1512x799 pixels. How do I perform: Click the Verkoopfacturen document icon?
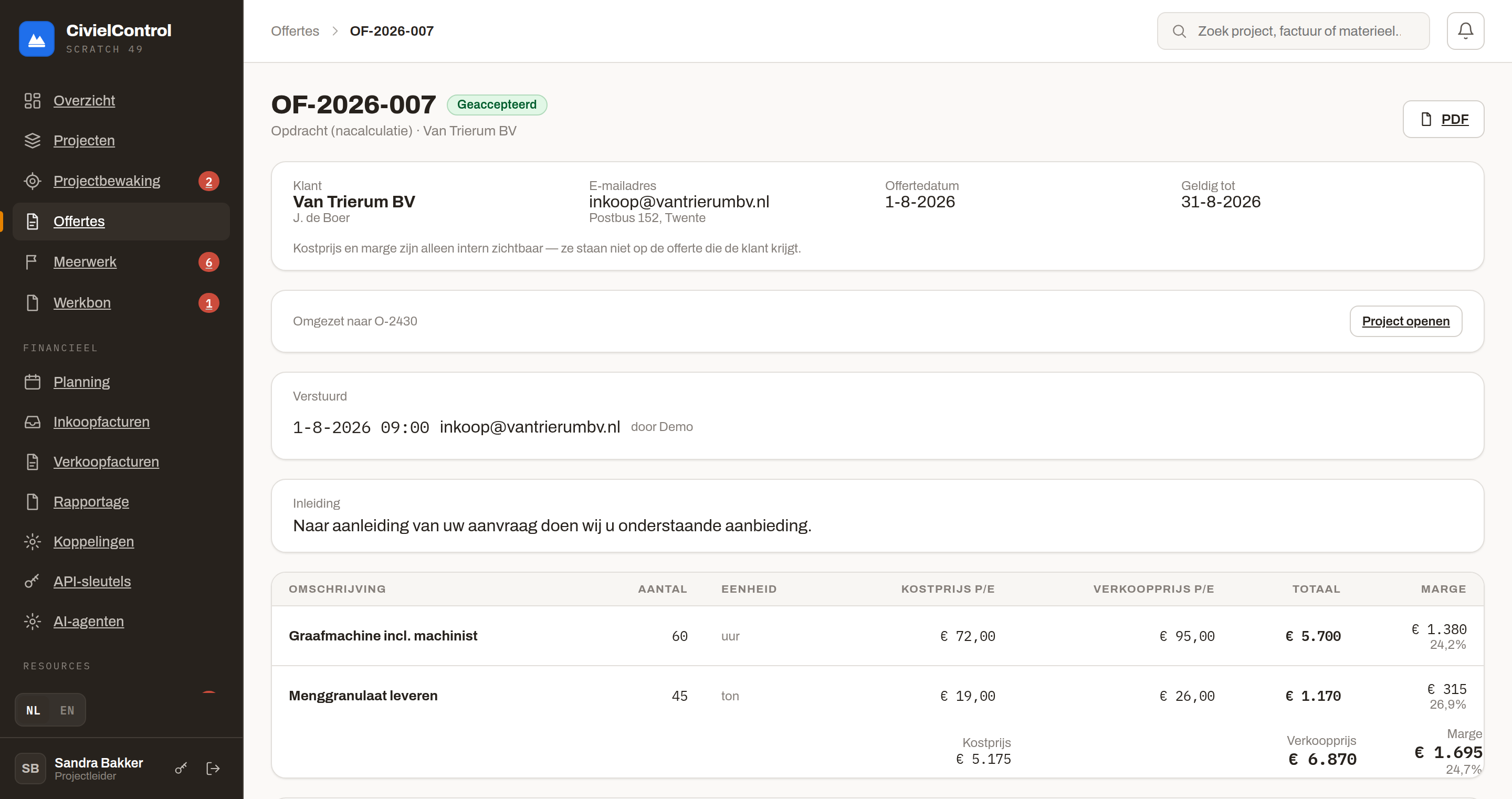pyautogui.click(x=32, y=461)
